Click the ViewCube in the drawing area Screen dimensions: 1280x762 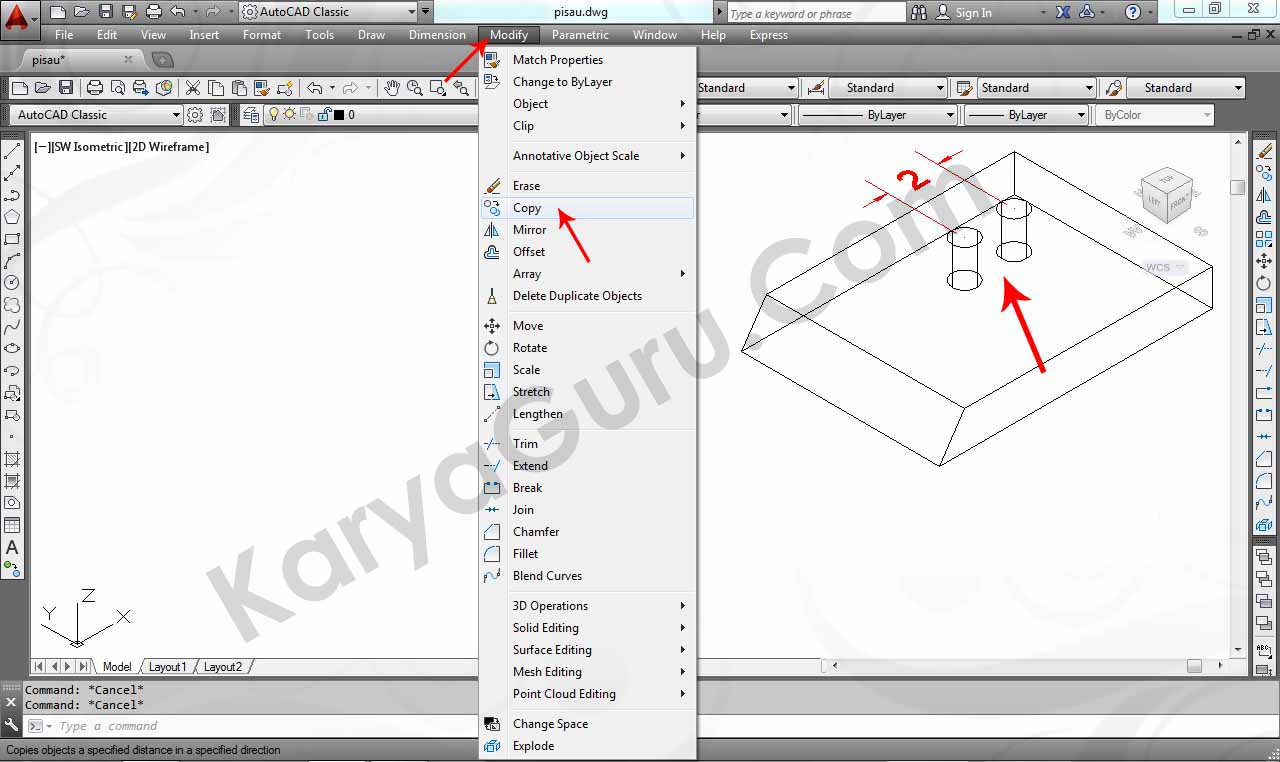pos(1168,194)
